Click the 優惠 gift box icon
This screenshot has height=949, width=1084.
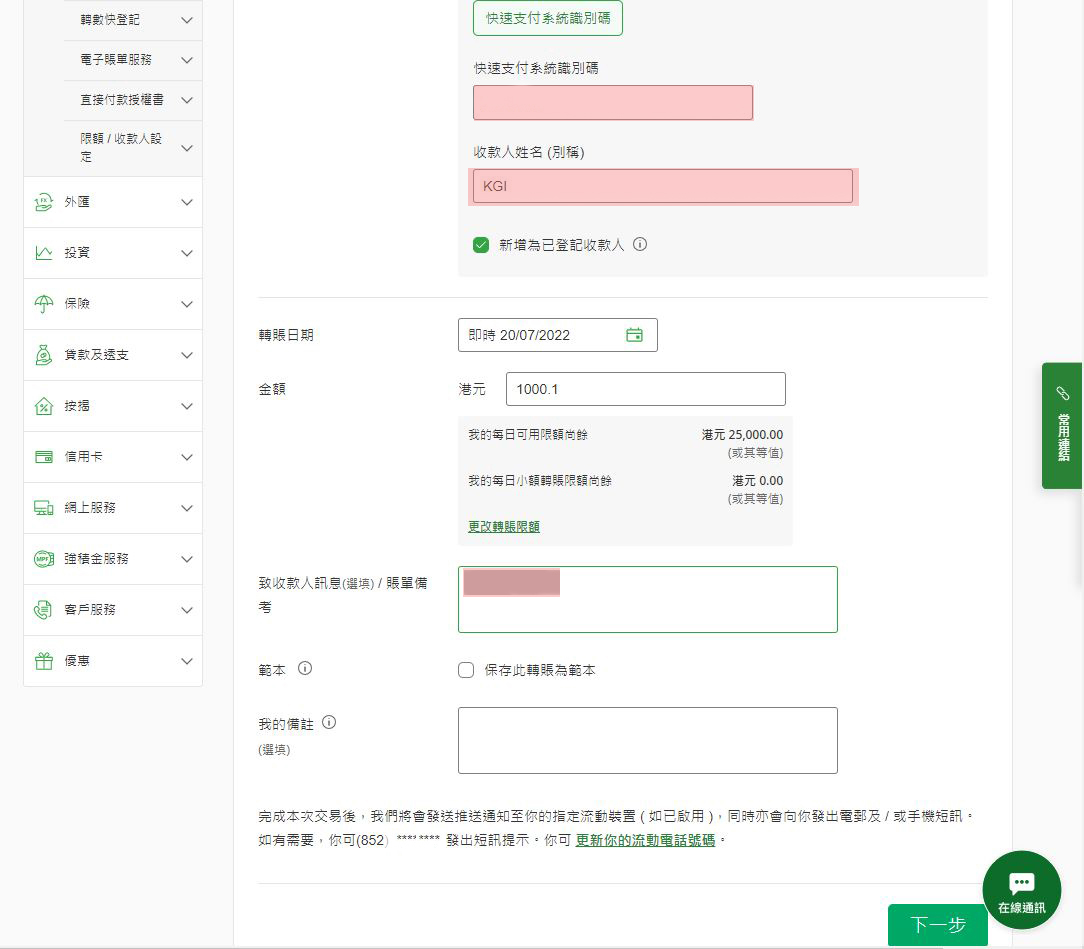click(43, 661)
